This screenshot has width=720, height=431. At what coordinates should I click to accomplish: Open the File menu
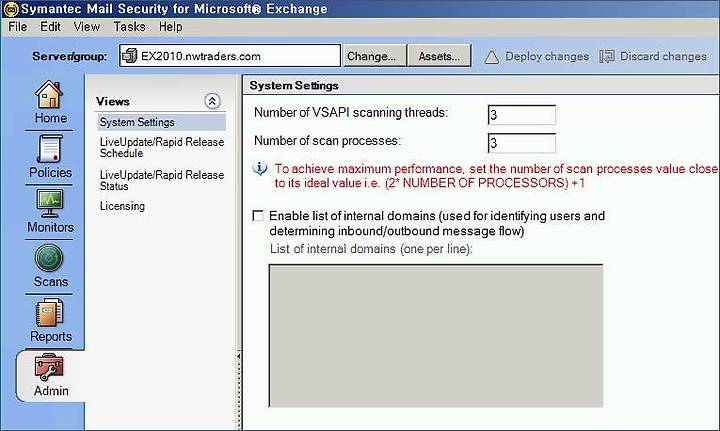[x=17, y=27]
